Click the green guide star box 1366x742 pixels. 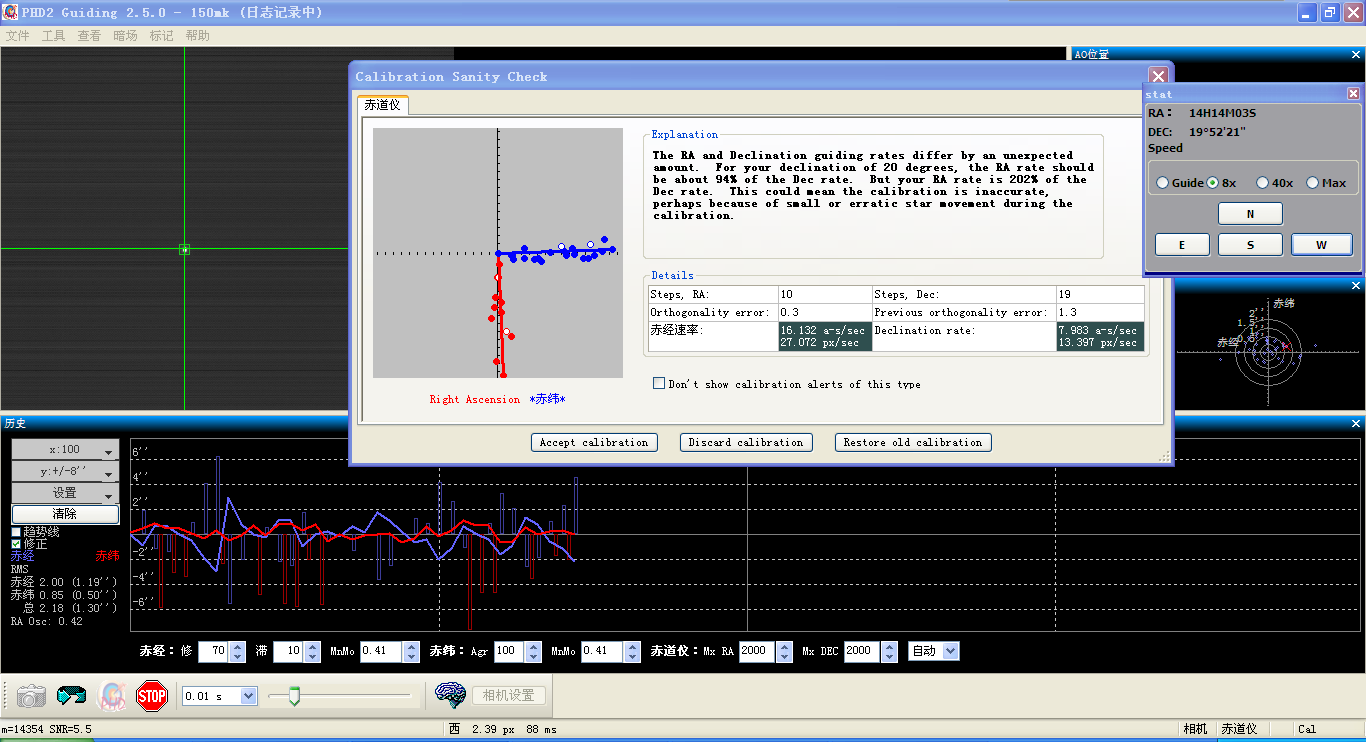[x=184, y=249]
